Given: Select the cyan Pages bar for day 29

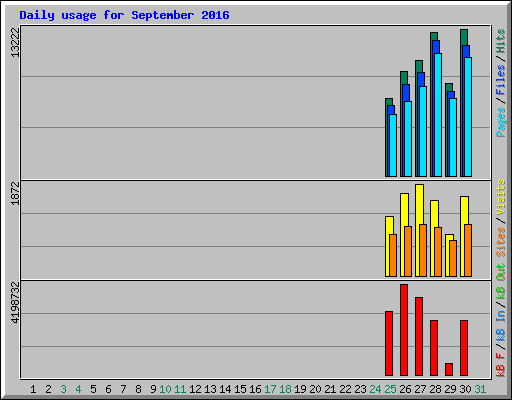Looking at the screenshot, I should pos(453,137).
